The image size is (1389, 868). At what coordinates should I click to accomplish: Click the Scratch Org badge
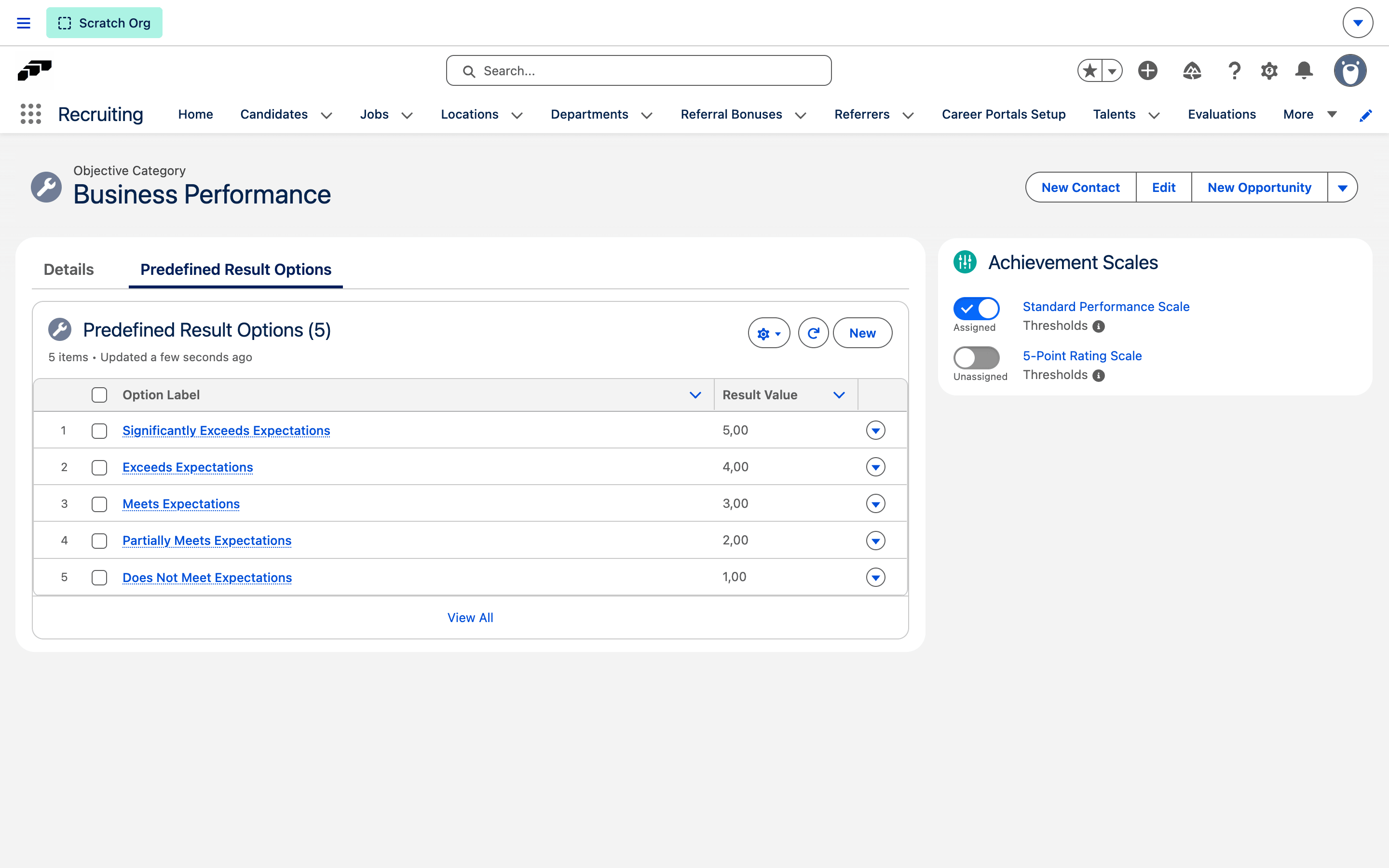(x=104, y=23)
